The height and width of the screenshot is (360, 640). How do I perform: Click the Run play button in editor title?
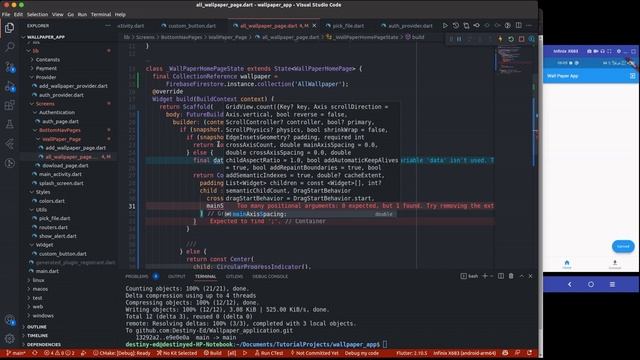(445, 25)
